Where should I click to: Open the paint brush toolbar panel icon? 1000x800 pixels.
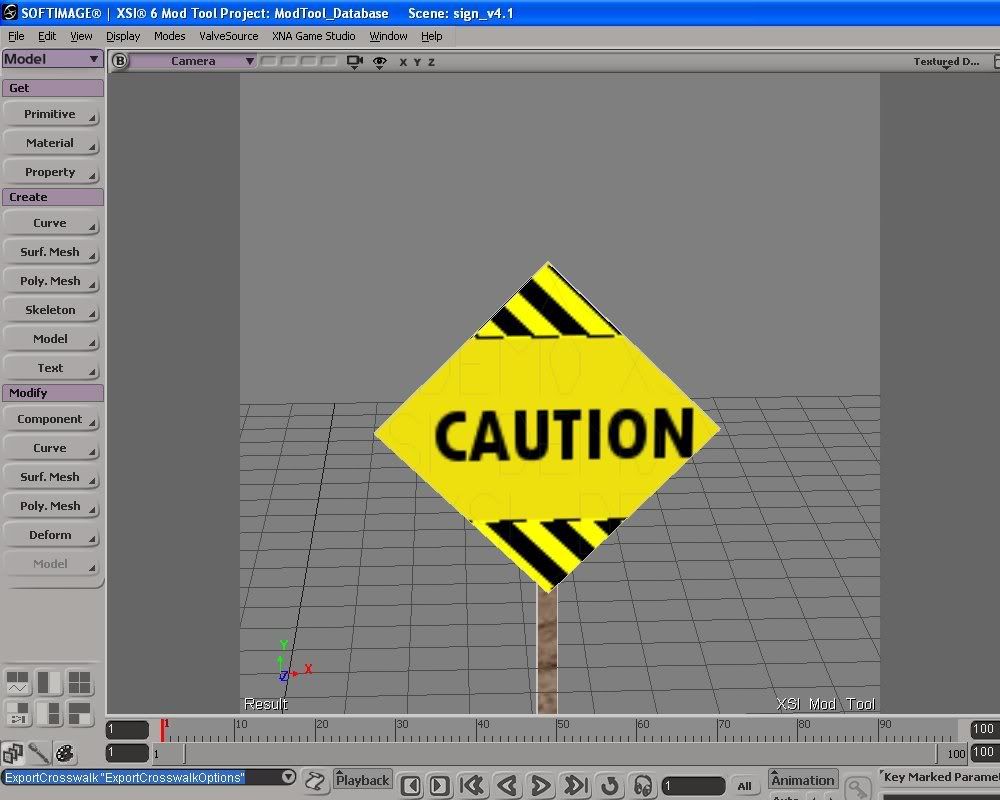(x=39, y=753)
